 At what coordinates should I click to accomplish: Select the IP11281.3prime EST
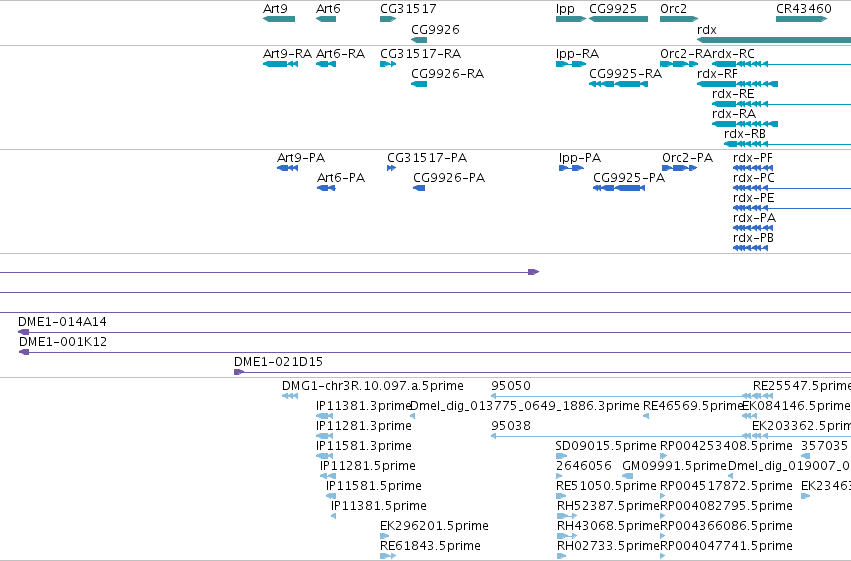tap(325, 436)
